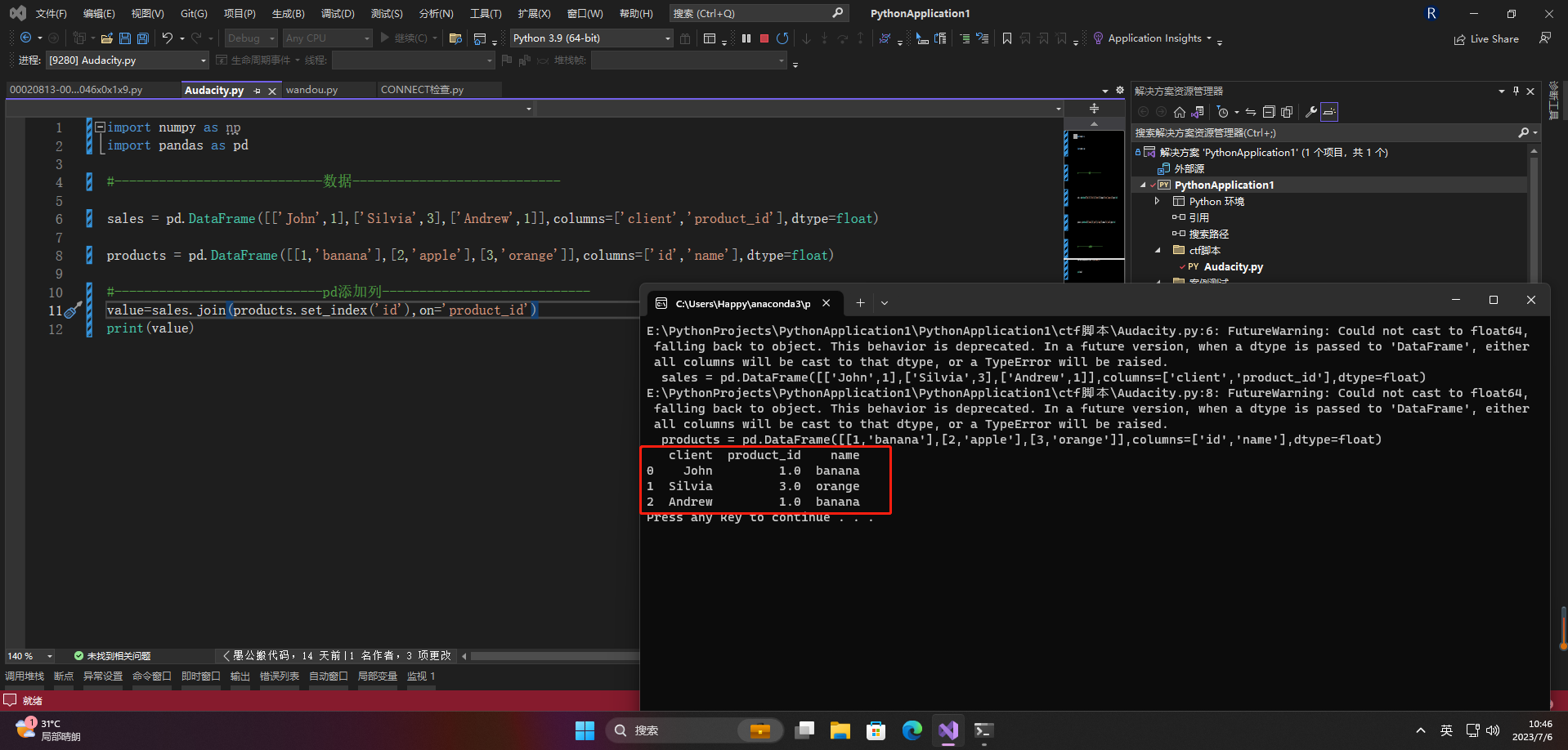Click the Navigate Backward arrow icon
Viewport: 1568px width, 750px height.
click(26, 38)
